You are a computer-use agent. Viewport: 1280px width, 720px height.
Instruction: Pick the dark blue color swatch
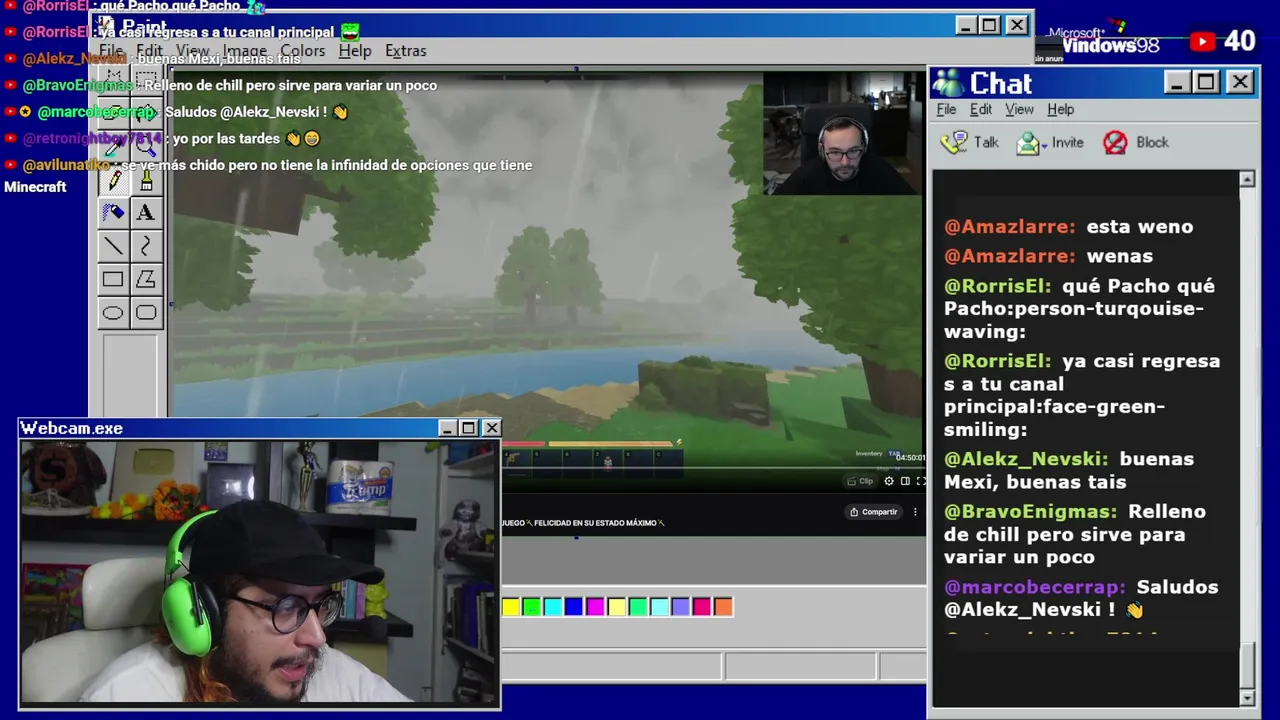tap(574, 606)
